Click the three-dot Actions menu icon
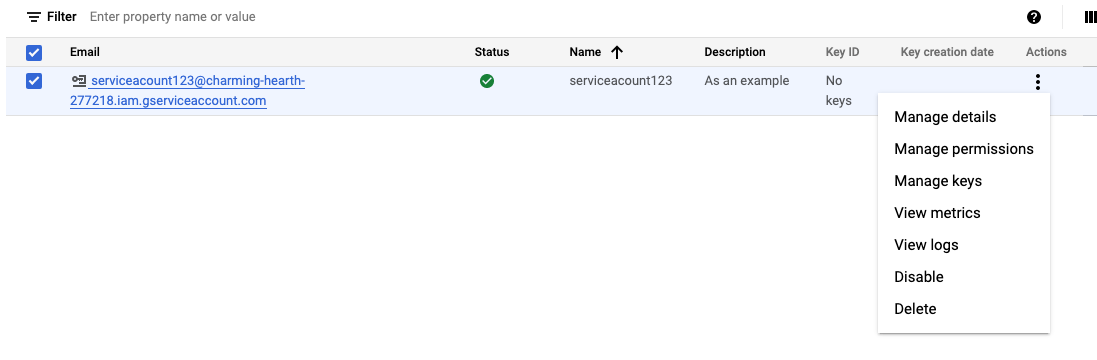The width and height of the screenshot is (1097, 360). [x=1038, y=82]
